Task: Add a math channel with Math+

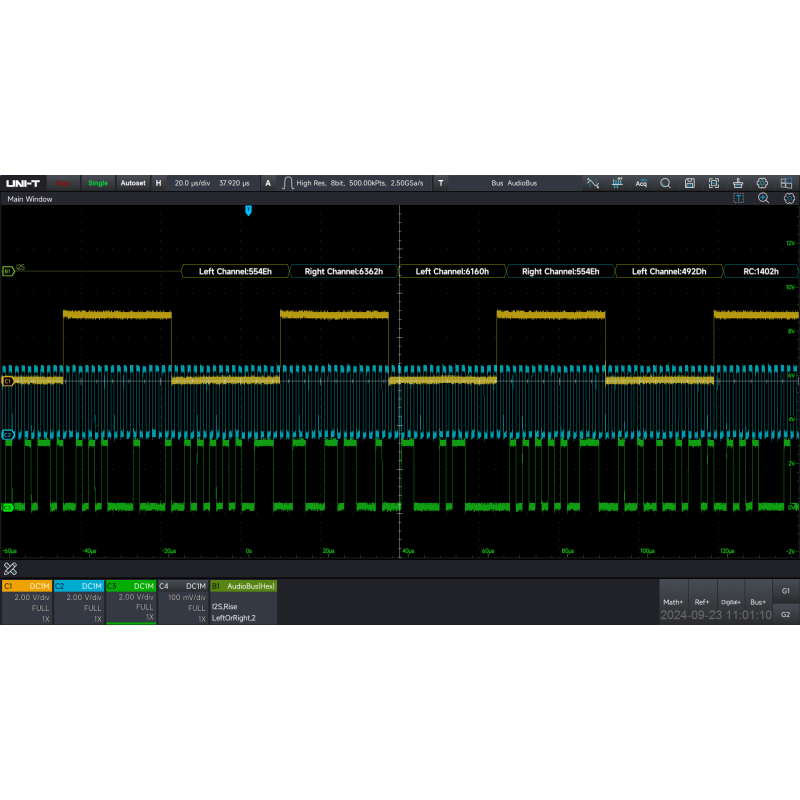Action: 673,602
